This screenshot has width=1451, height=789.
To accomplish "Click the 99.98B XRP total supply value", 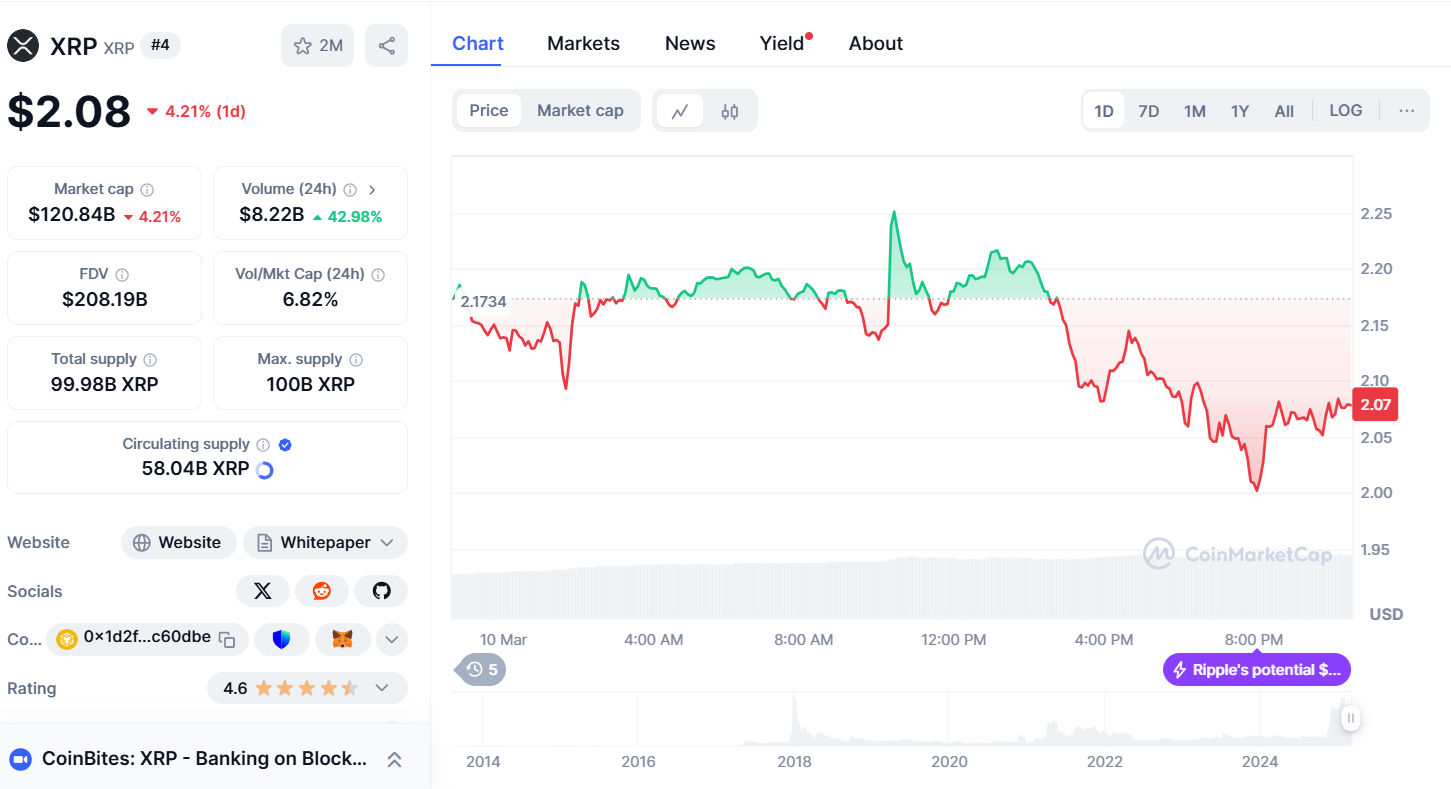I will tap(105, 384).
